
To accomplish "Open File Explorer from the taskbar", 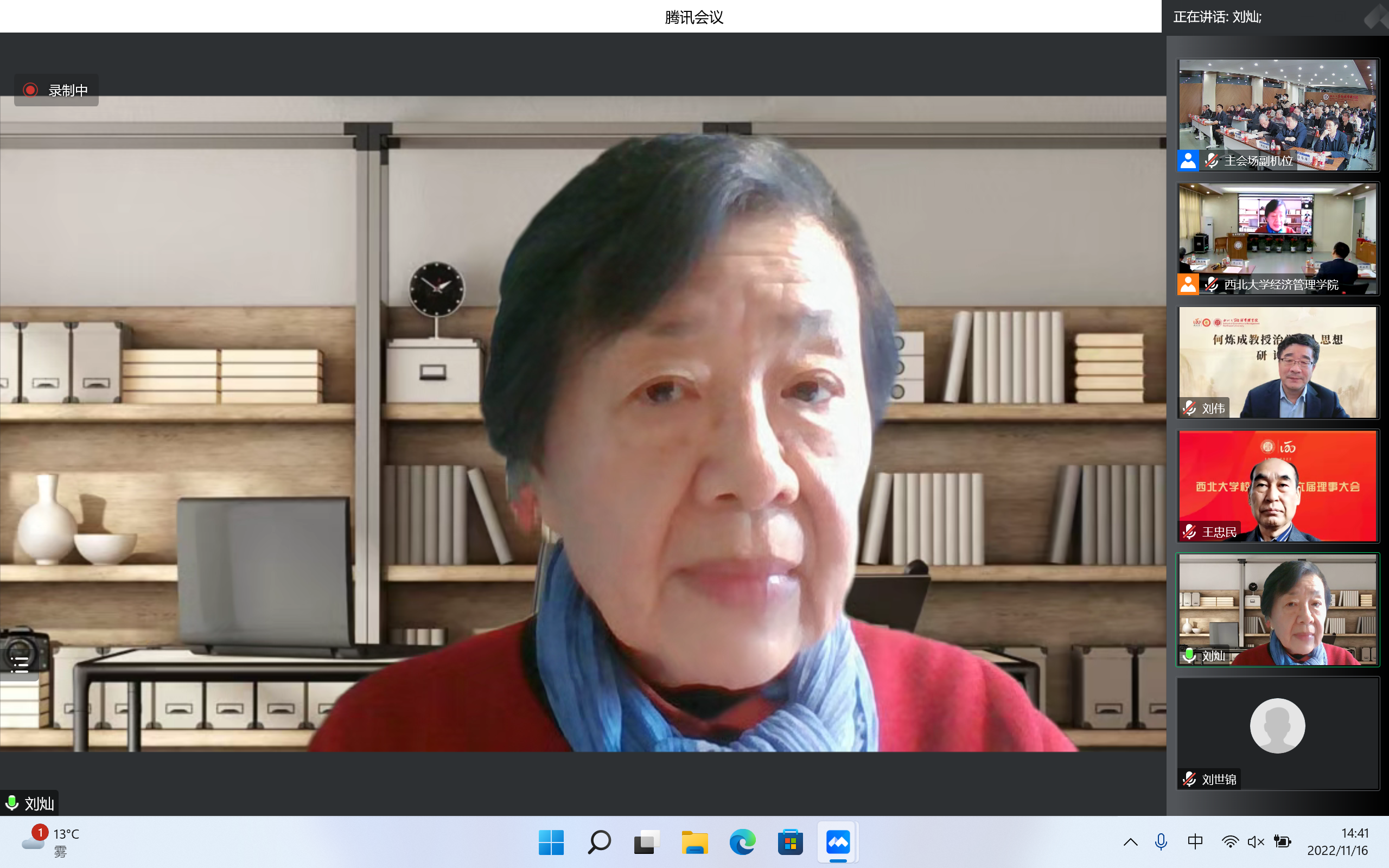I will point(694,842).
